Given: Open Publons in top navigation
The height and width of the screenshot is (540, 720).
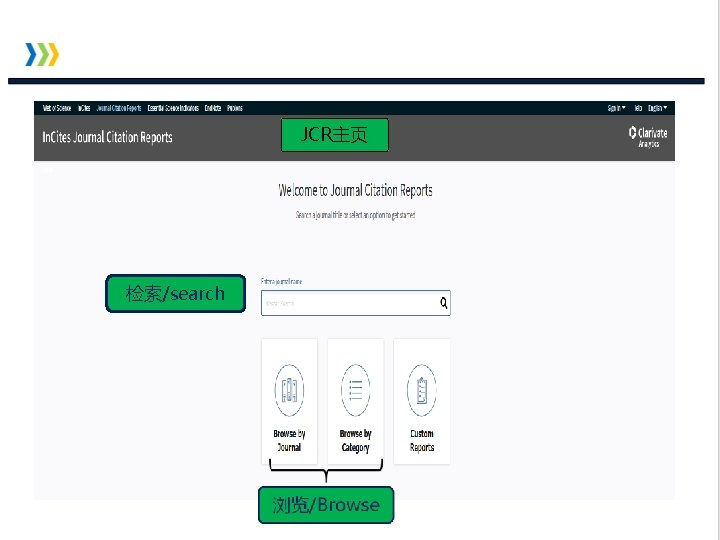Looking at the screenshot, I should [x=235, y=108].
